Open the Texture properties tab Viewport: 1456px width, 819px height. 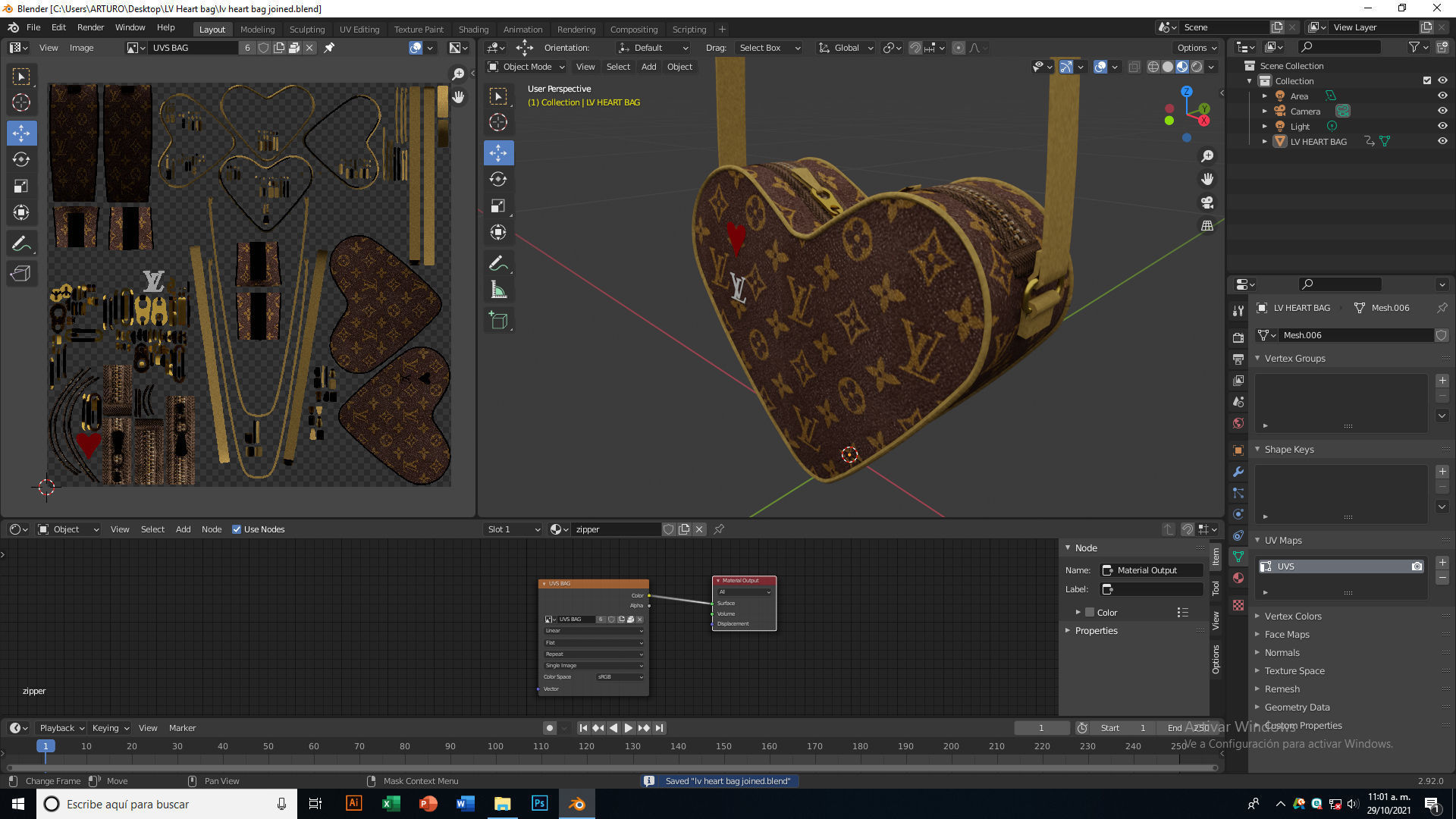pos(1238,605)
